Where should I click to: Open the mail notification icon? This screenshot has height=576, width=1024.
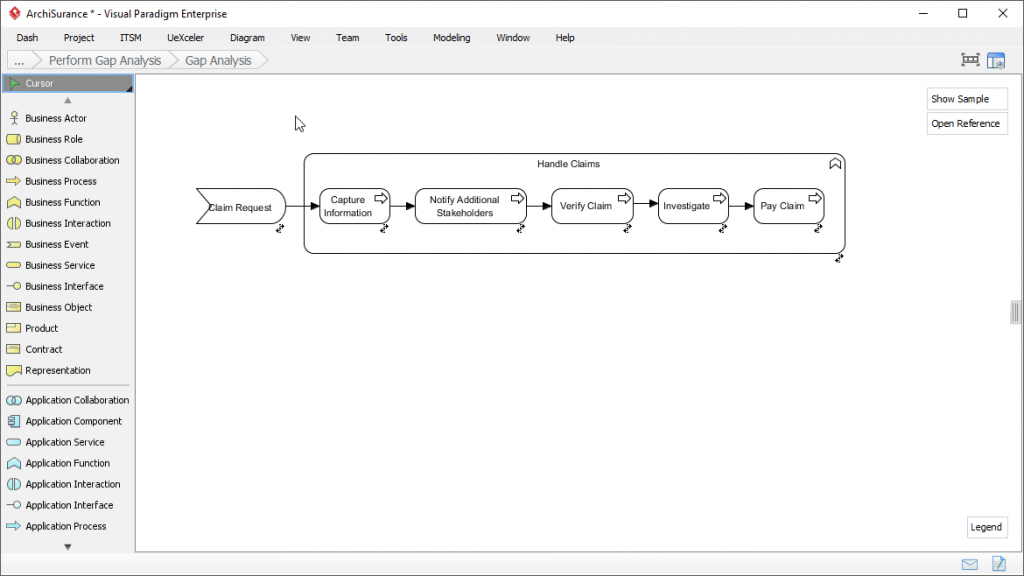tap(968, 563)
